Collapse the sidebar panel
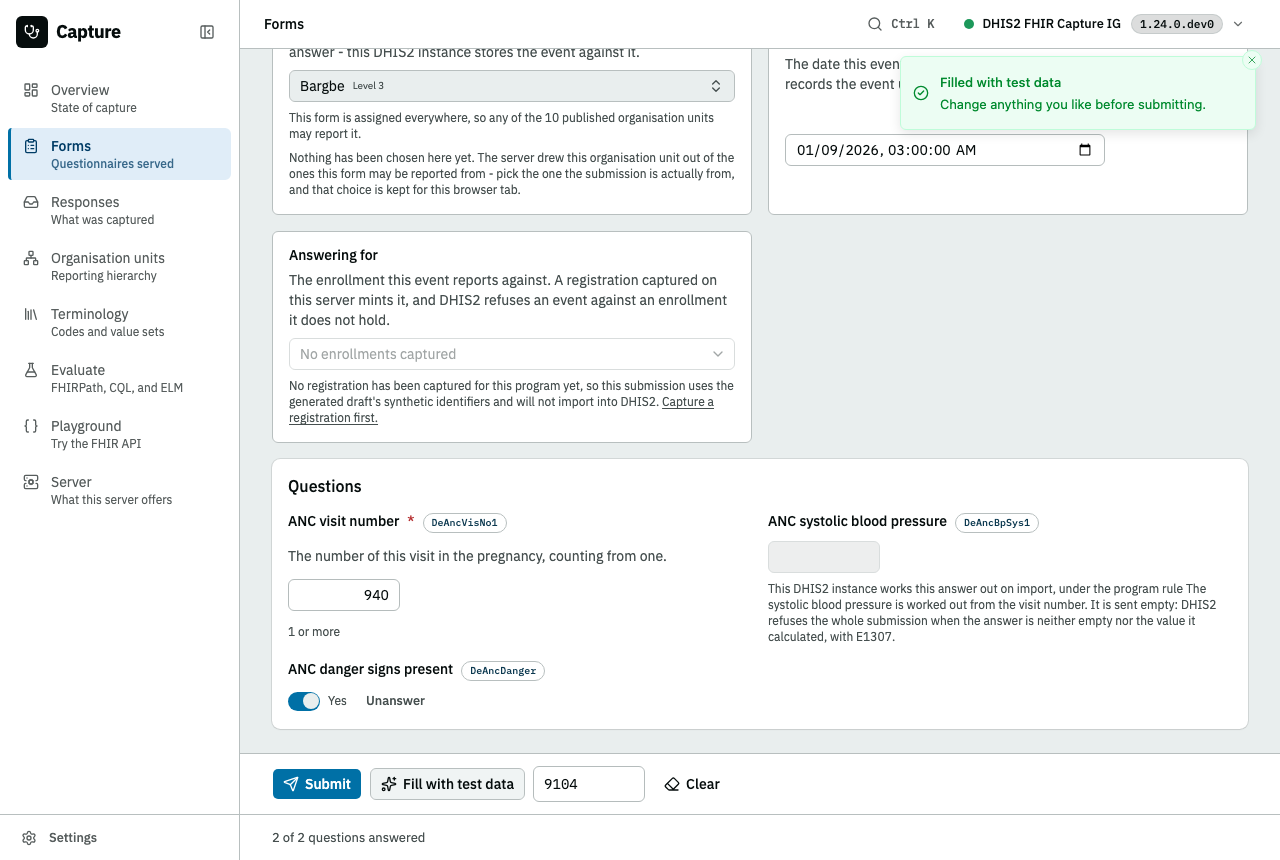 [207, 32]
